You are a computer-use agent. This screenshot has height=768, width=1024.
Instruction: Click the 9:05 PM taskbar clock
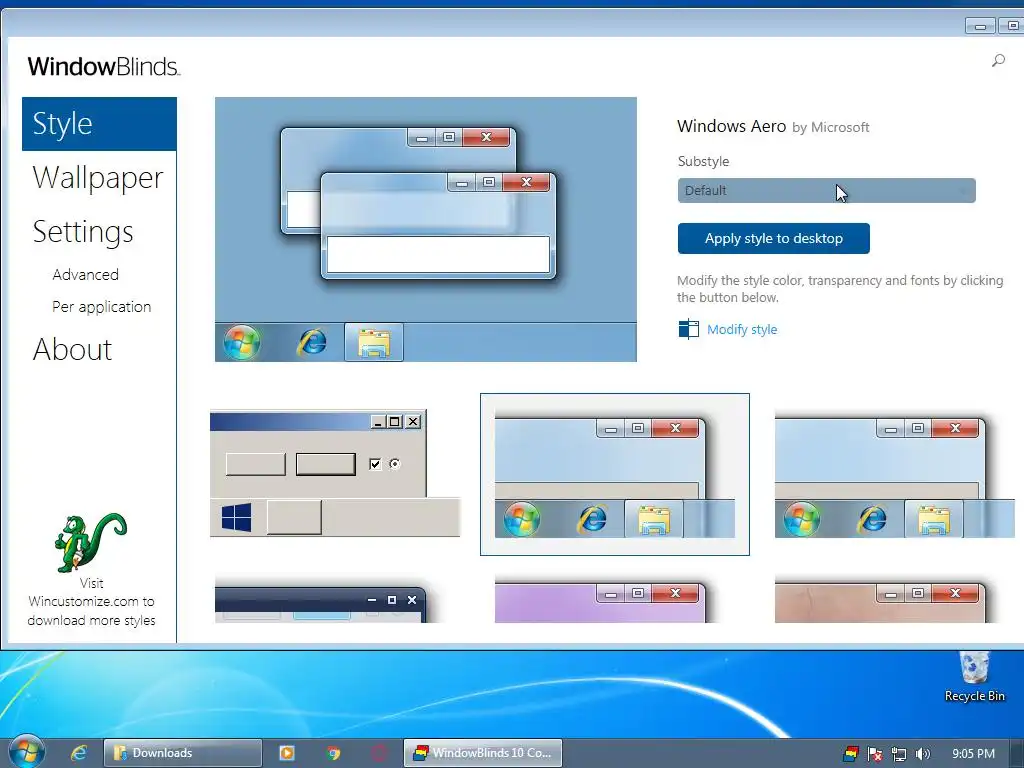coord(973,754)
